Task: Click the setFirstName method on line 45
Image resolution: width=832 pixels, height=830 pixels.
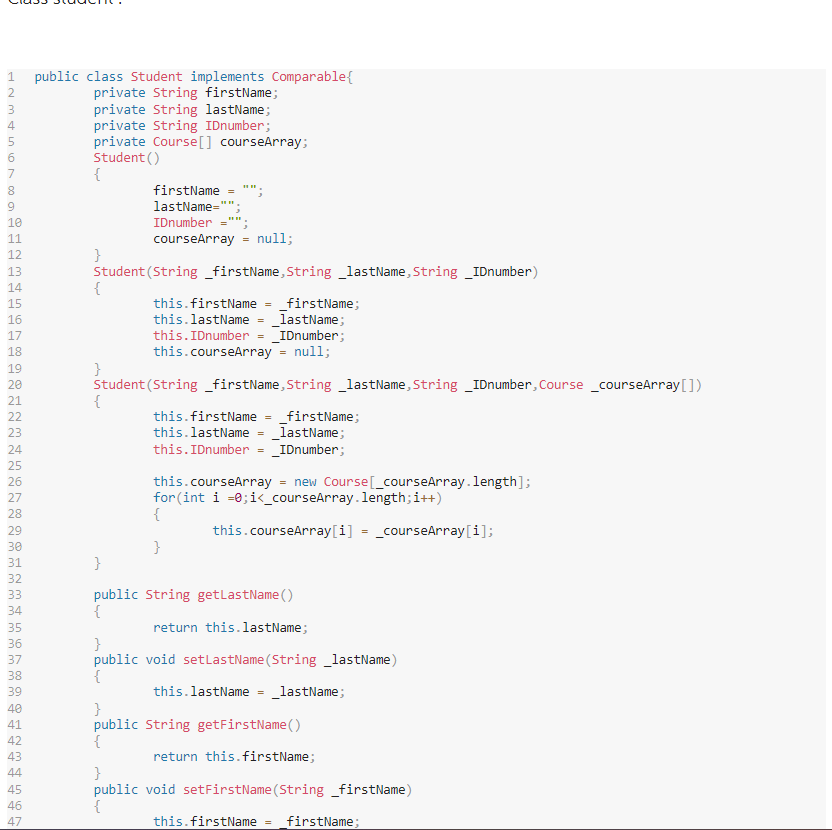Action: (x=214, y=789)
